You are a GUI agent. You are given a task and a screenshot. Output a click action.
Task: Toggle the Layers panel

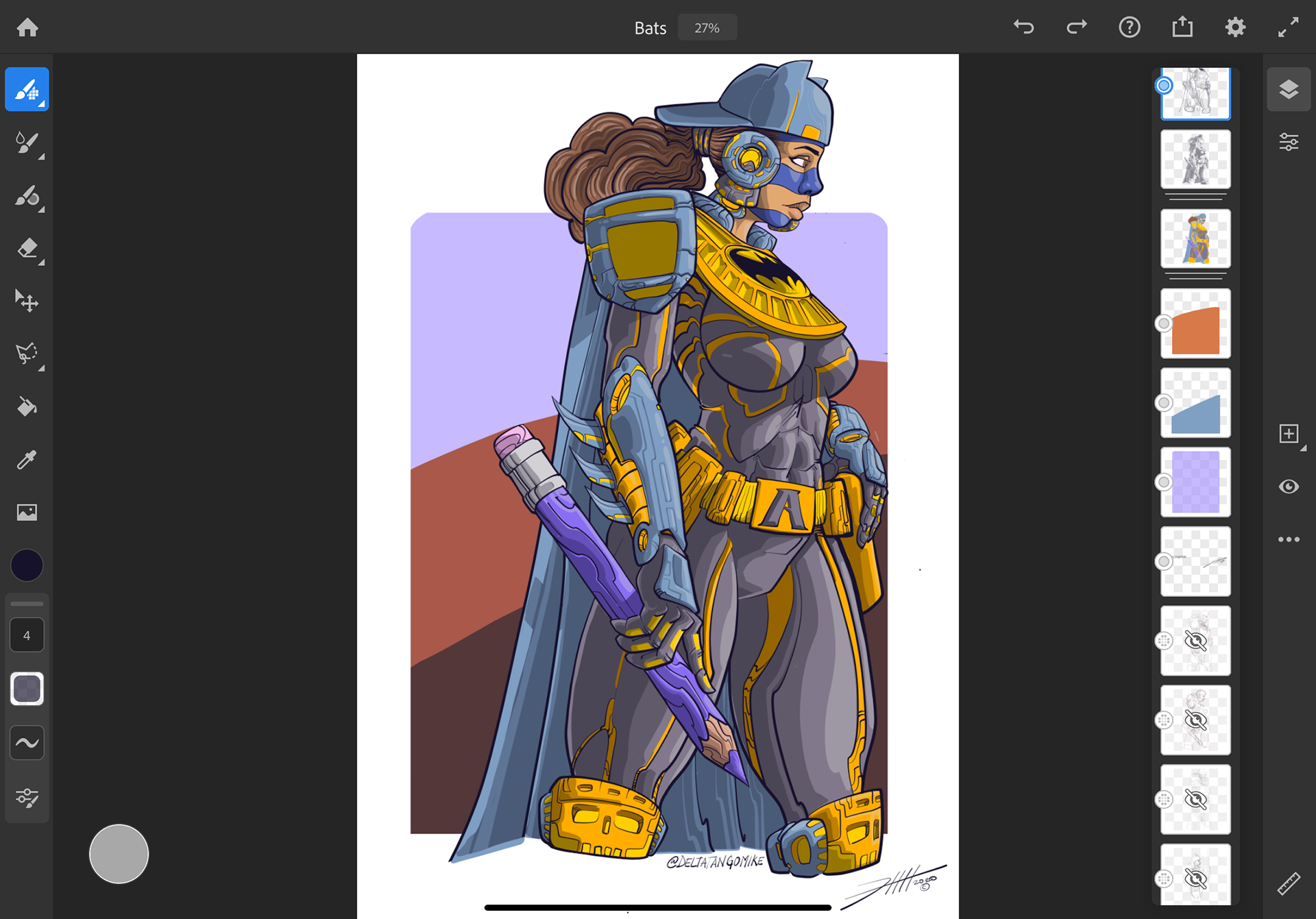1289,89
